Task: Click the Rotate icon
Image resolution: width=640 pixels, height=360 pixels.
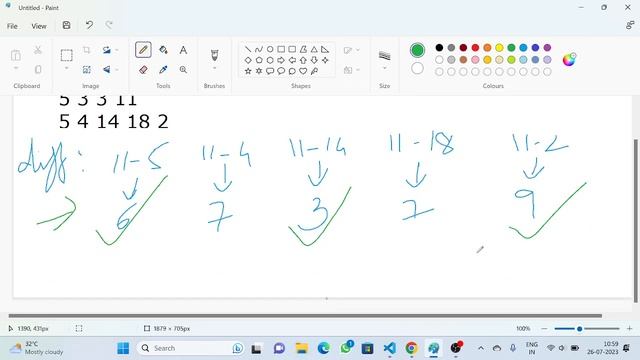Action: pyautogui.click(x=107, y=50)
